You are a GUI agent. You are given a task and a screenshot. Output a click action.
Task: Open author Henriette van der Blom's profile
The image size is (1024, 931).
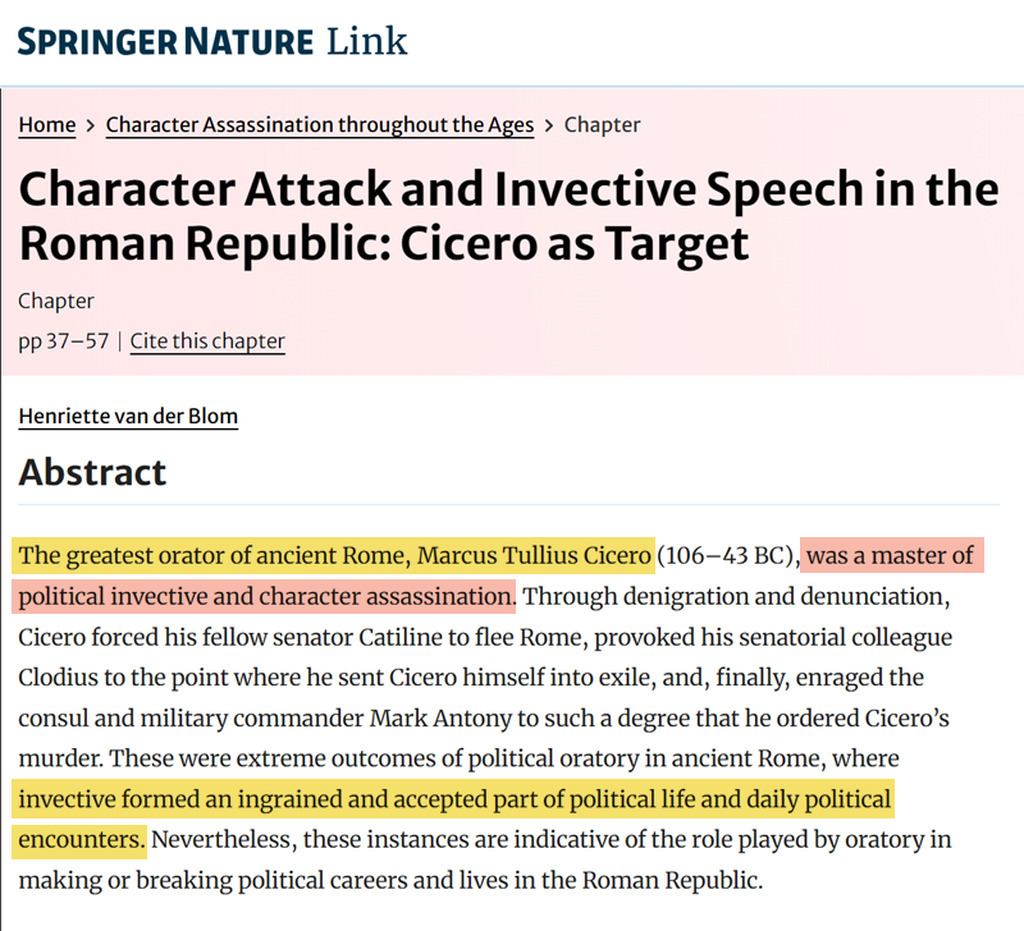128,416
